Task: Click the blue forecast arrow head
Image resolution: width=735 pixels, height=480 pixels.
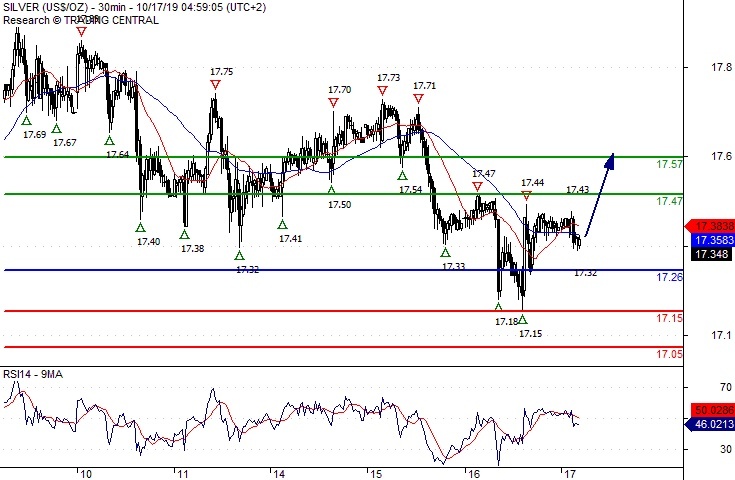Action: tap(609, 161)
